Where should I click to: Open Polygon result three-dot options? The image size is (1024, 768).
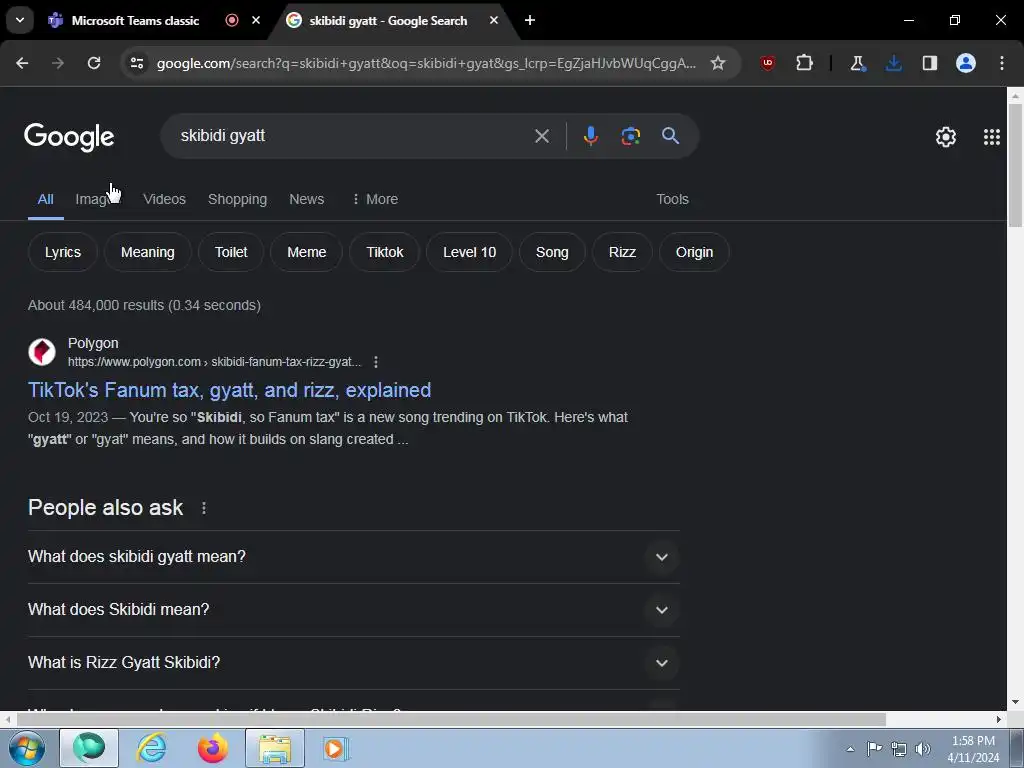pyautogui.click(x=376, y=362)
